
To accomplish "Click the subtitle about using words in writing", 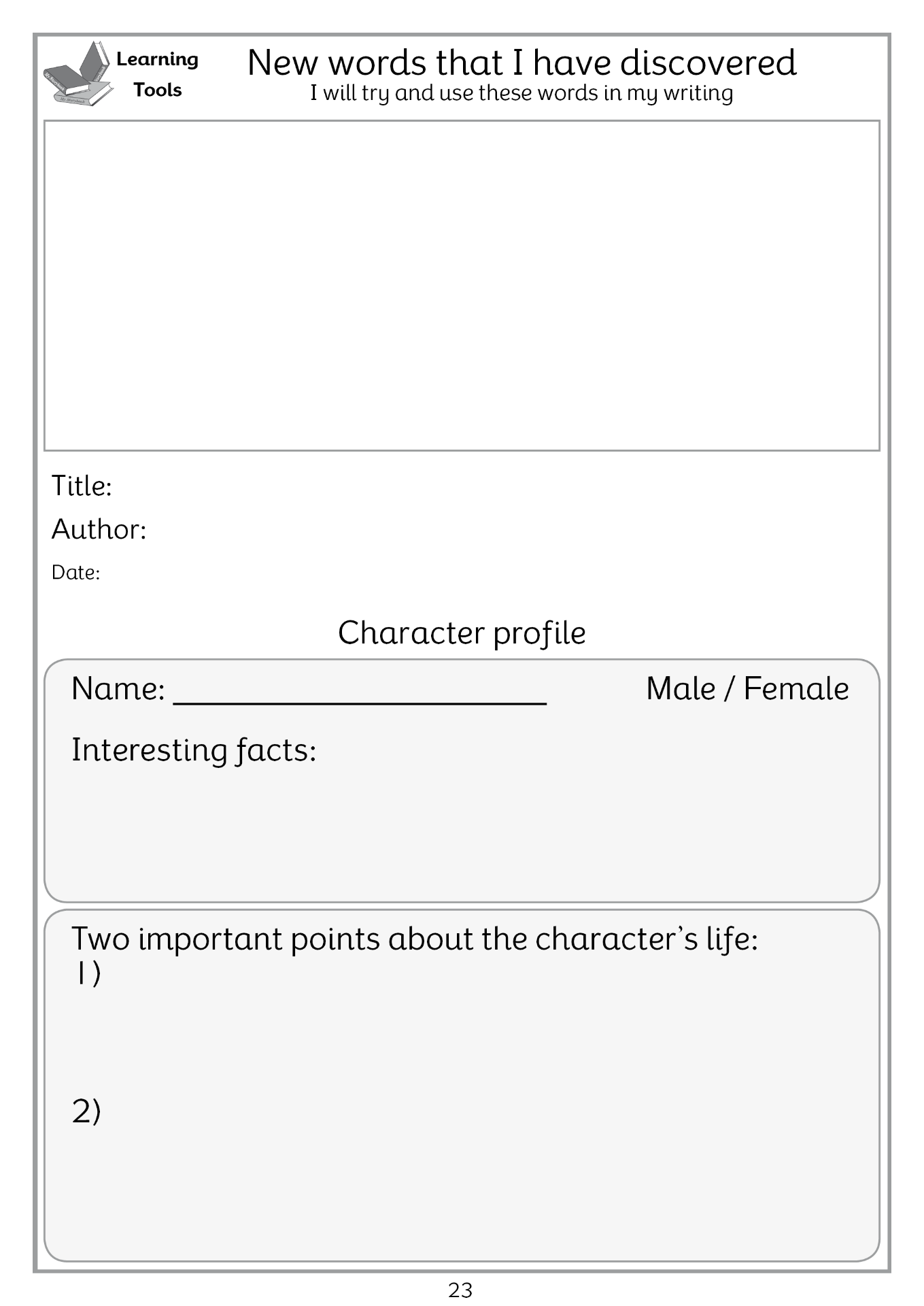I will pyautogui.click(x=521, y=93).
